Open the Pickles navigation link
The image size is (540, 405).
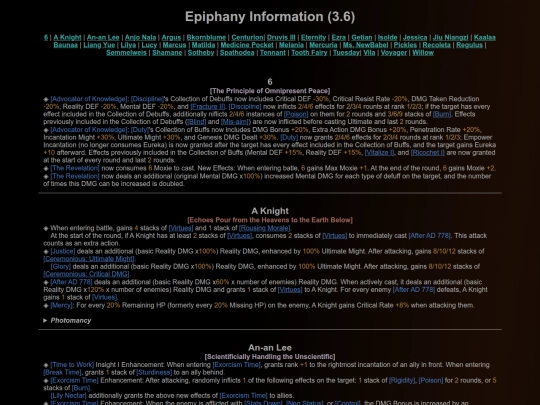[405, 45]
